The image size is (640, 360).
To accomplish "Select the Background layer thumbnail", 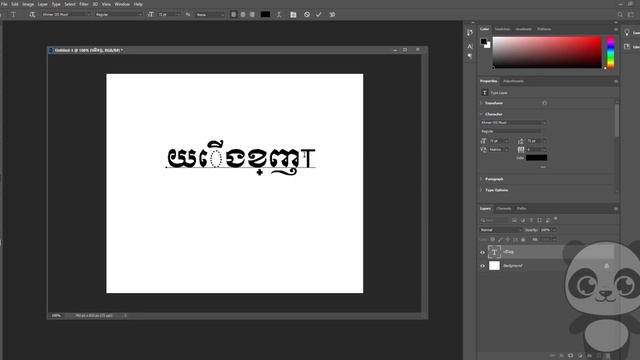I will (494, 266).
